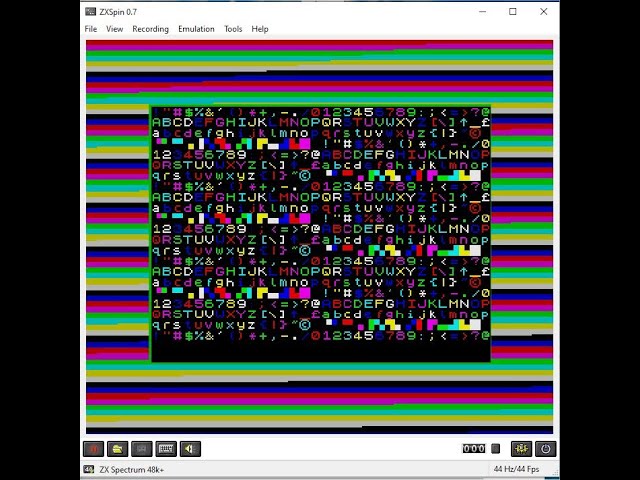Open a file with the folder icon
Screen dimensions: 640x480
pos(118,449)
